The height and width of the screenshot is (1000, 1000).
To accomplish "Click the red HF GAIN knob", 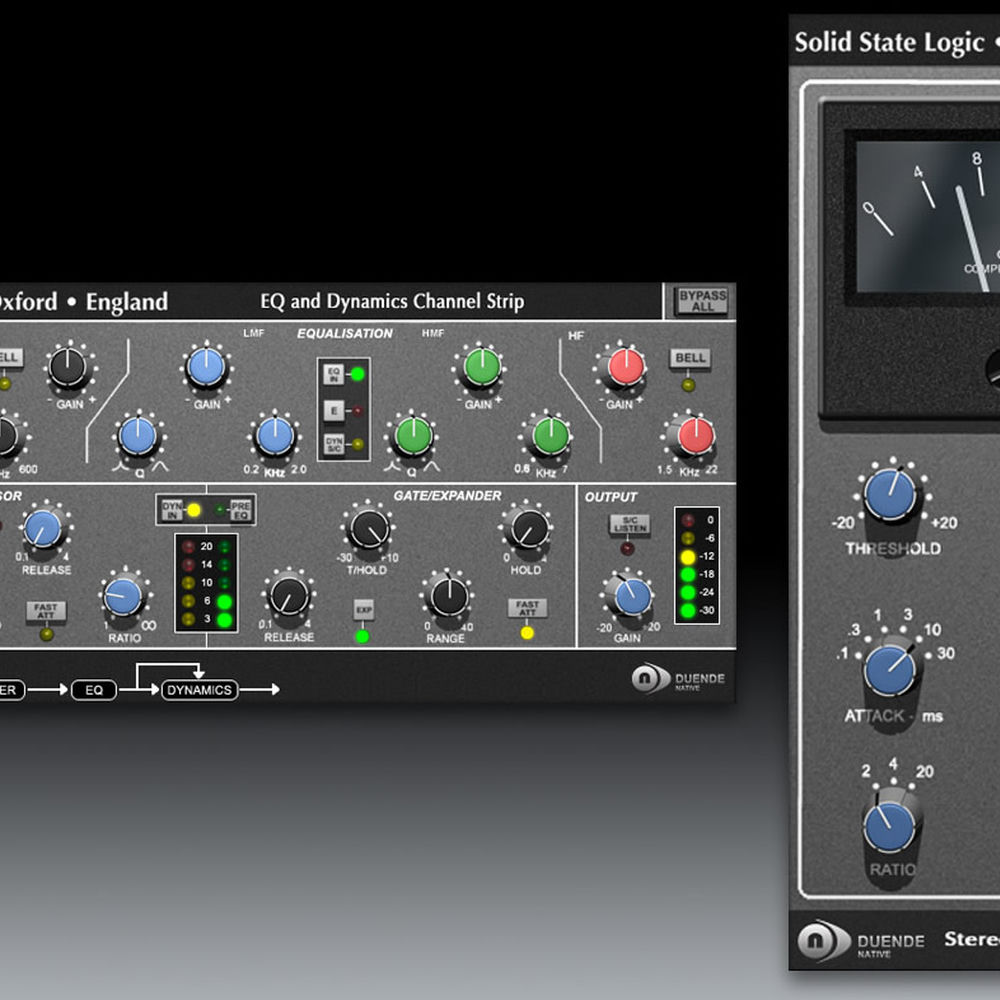I will pos(626,367).
